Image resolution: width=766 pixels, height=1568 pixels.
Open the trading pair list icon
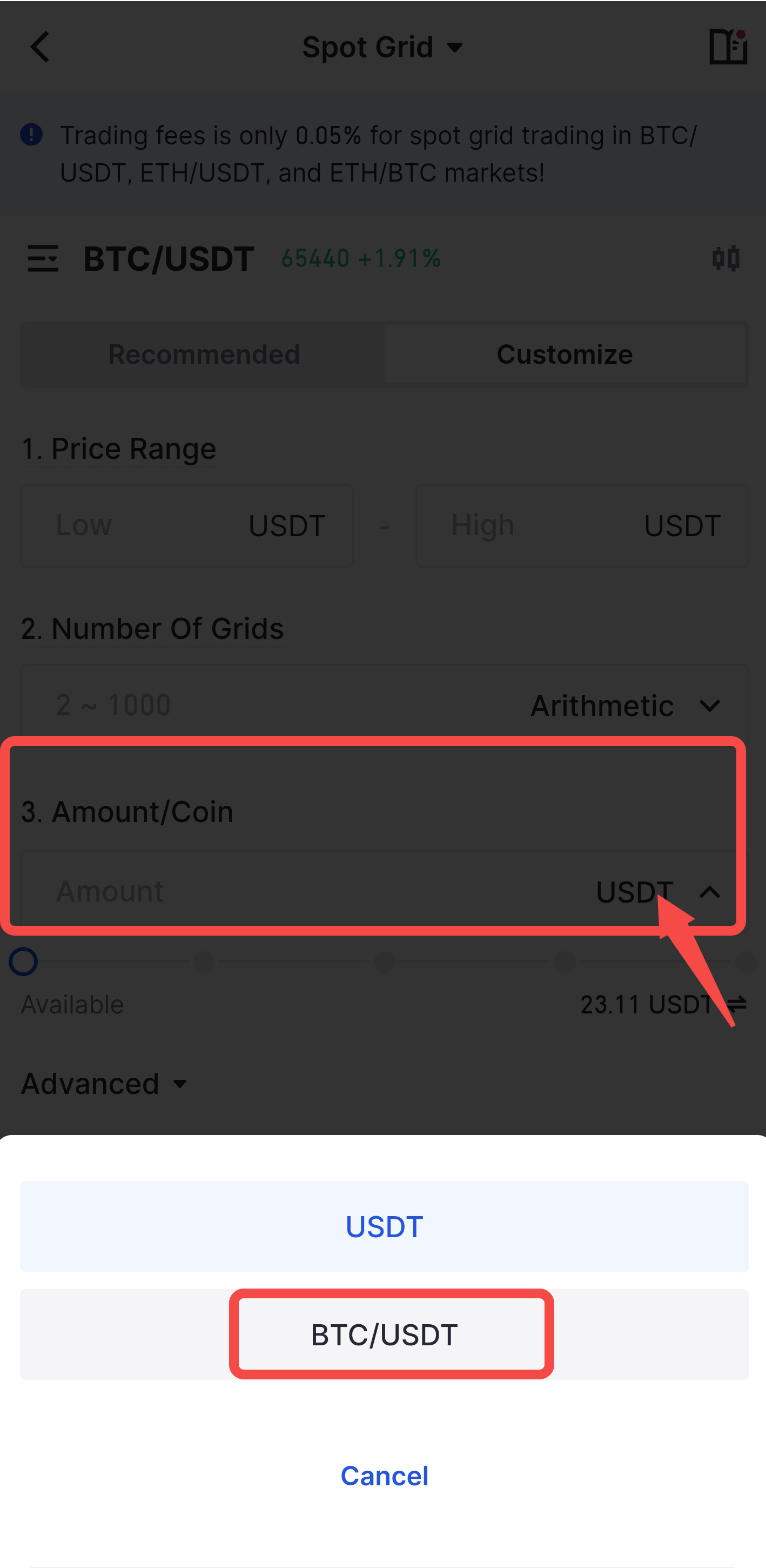(43, 259)
